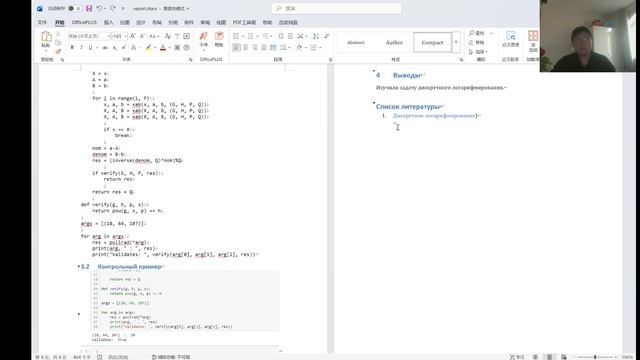Undo the last action in the title bar
The image size is (640, 360).
(x=99, y=8)
